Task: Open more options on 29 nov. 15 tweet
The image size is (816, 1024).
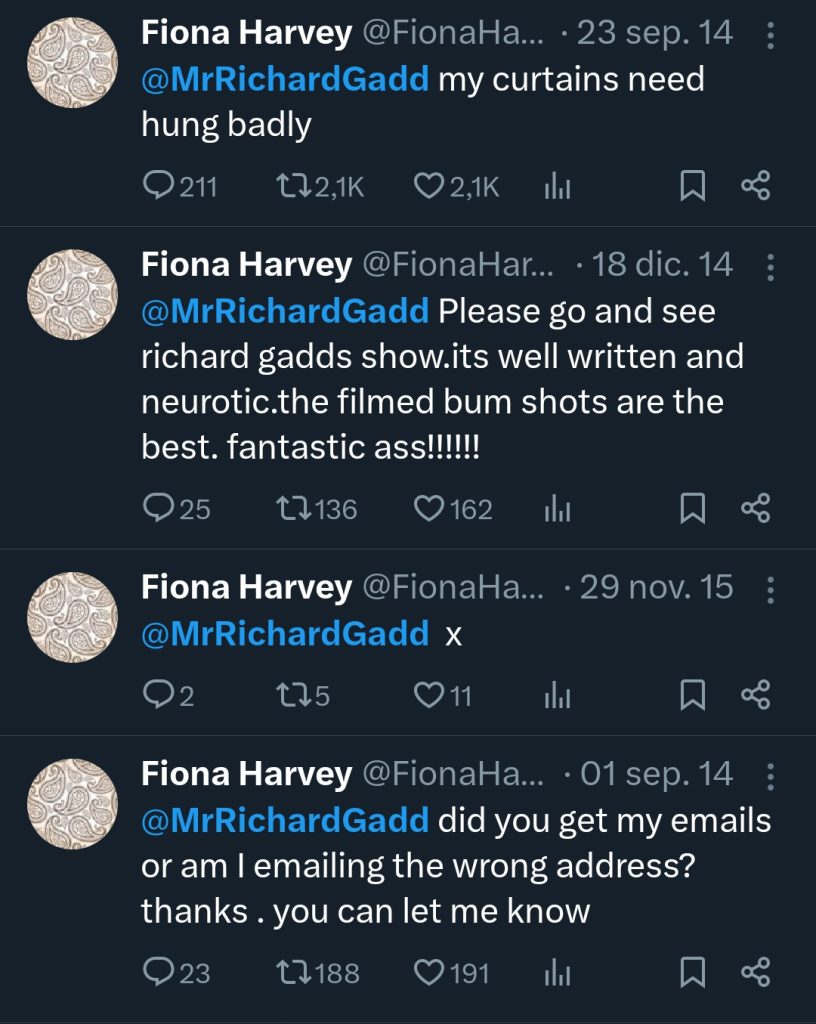Action: click(770, 589)
